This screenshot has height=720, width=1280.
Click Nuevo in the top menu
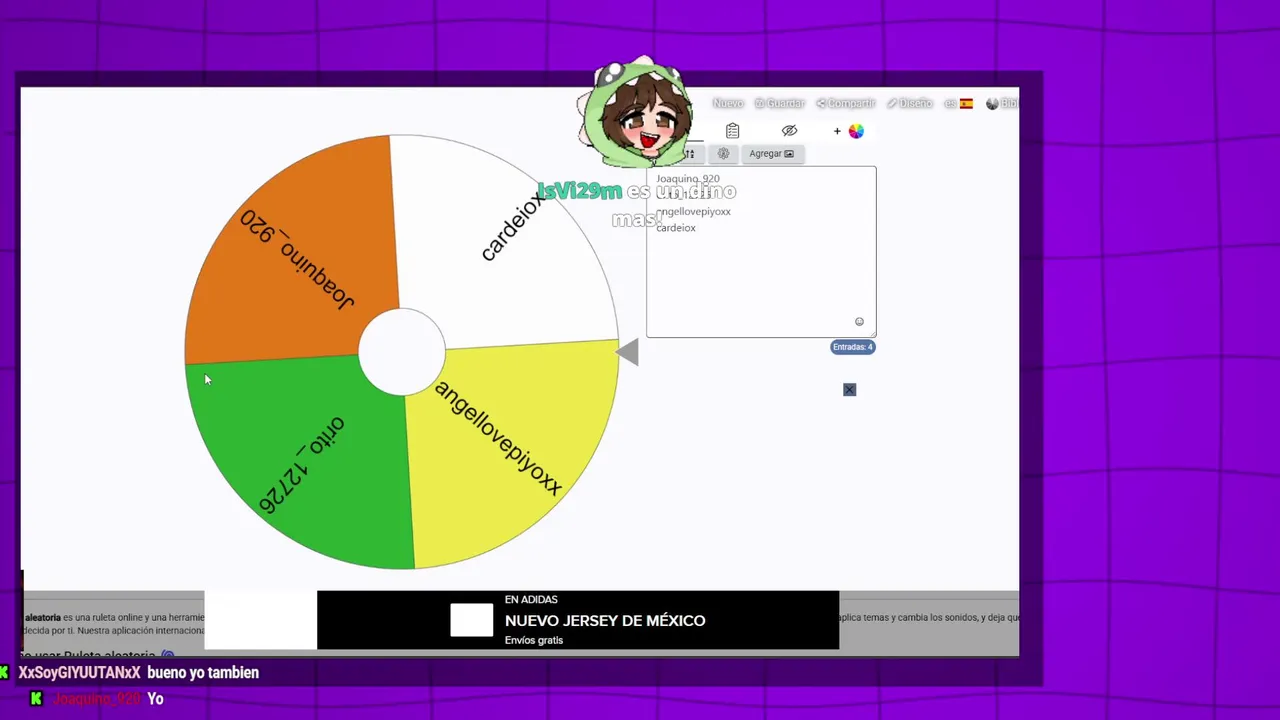728,103
